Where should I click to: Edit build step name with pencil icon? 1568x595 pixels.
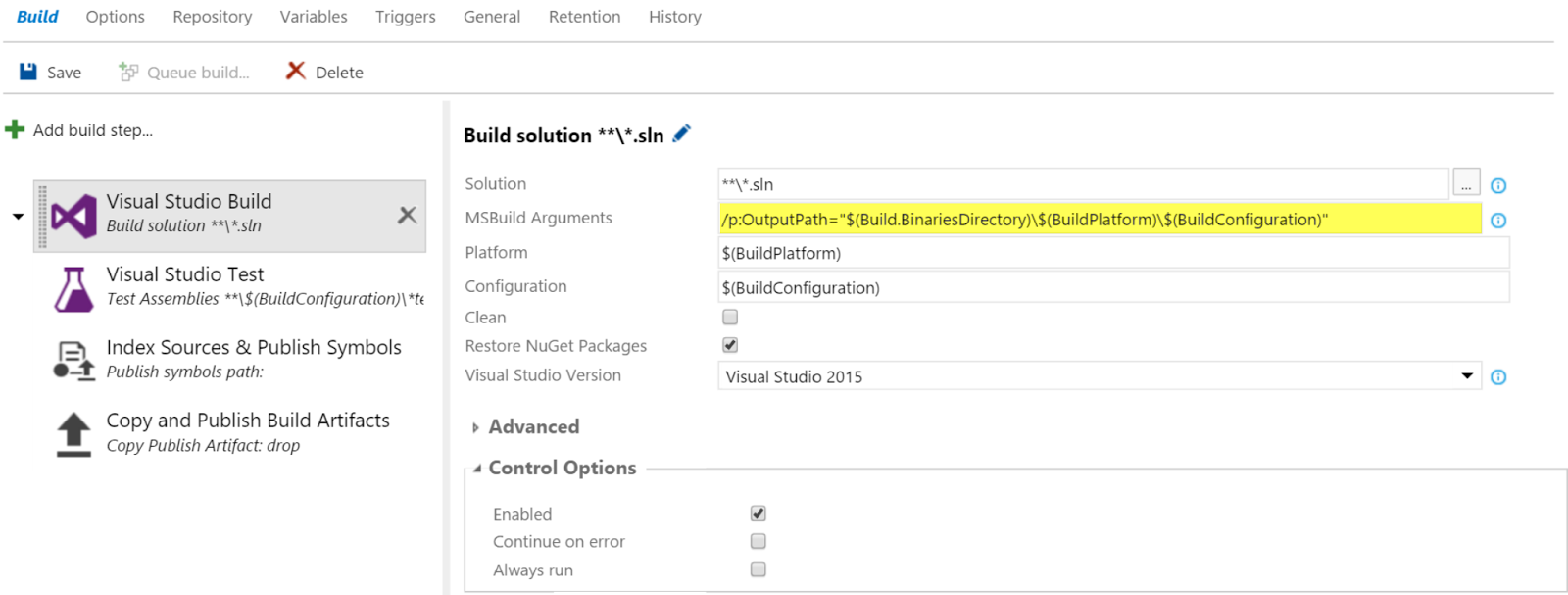682,133
